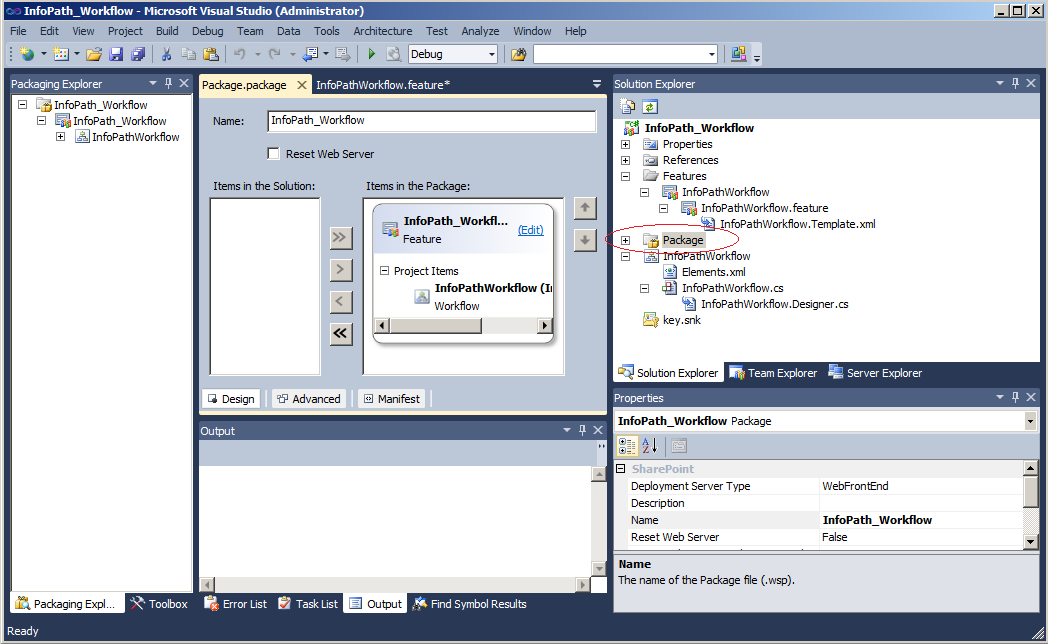Refresh the Solution Explorer

coord(650,105)
